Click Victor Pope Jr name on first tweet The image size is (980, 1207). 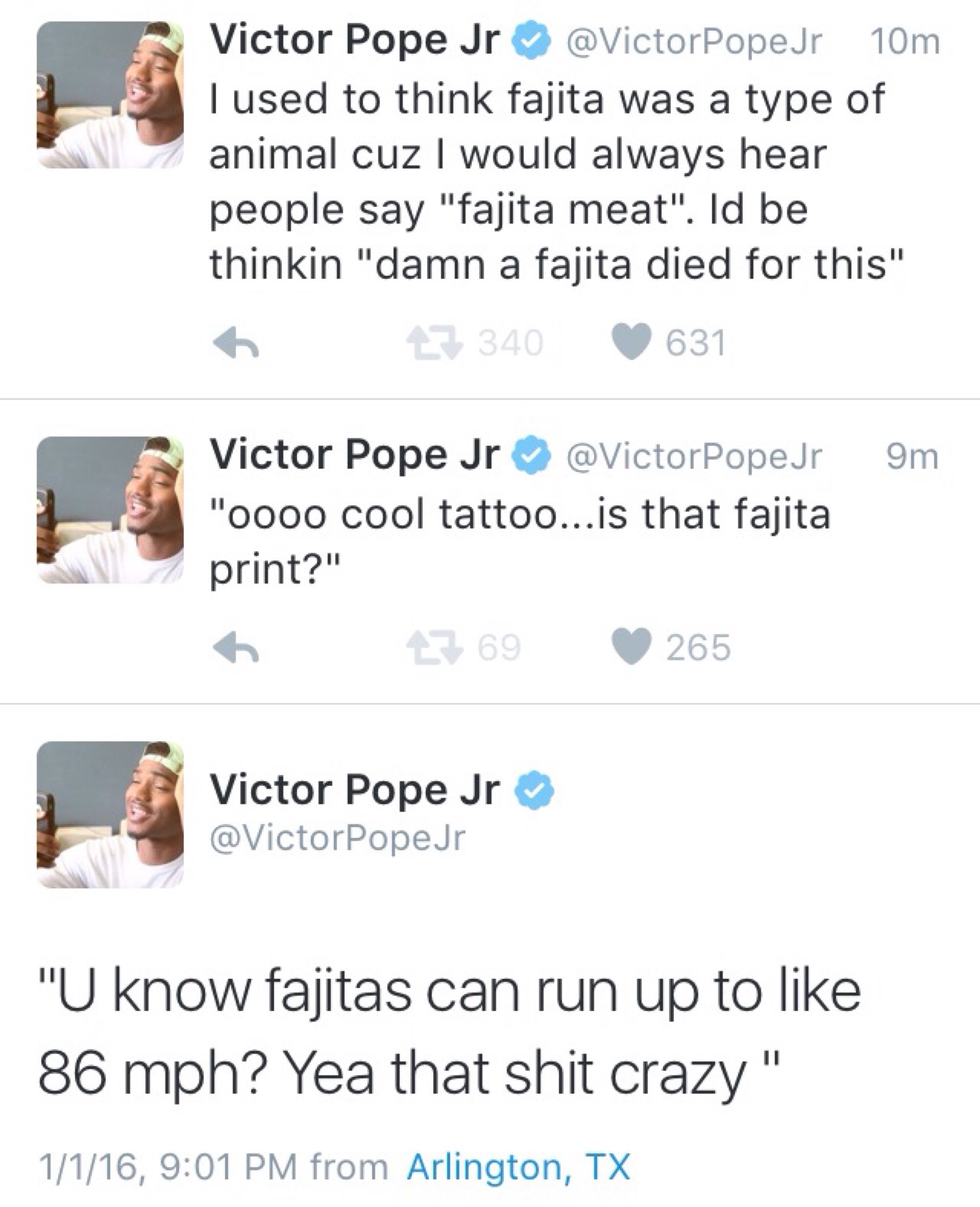tap(354, 41)
